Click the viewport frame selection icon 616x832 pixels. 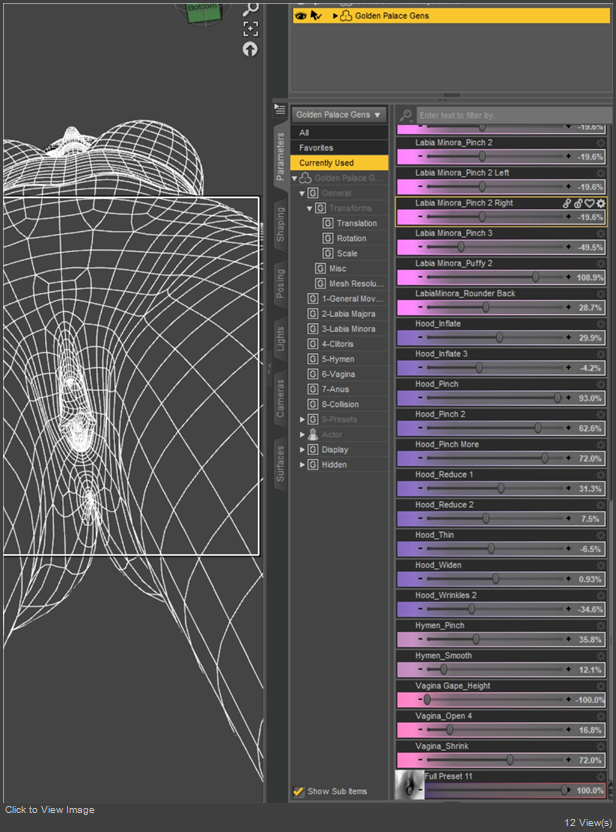[250, 28]
